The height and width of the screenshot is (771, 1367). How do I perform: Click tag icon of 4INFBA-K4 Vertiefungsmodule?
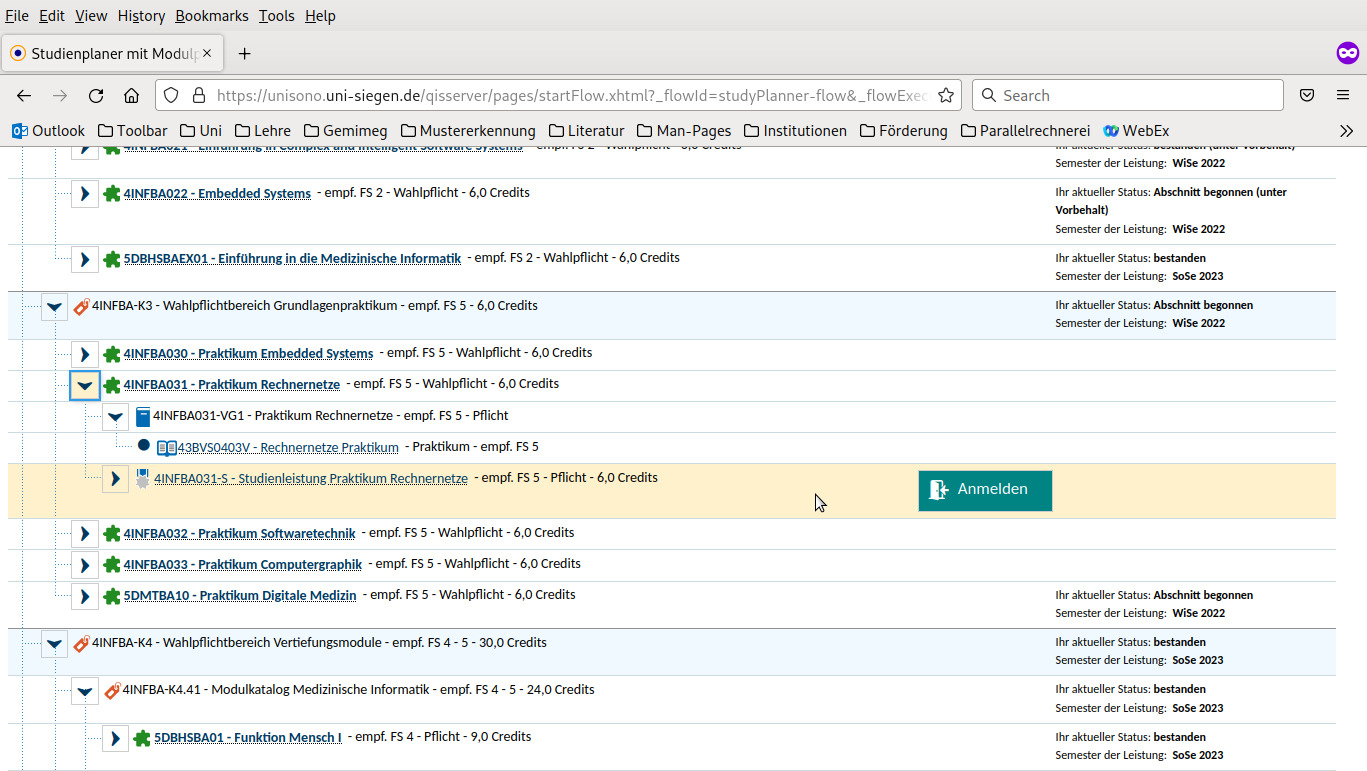82,643
